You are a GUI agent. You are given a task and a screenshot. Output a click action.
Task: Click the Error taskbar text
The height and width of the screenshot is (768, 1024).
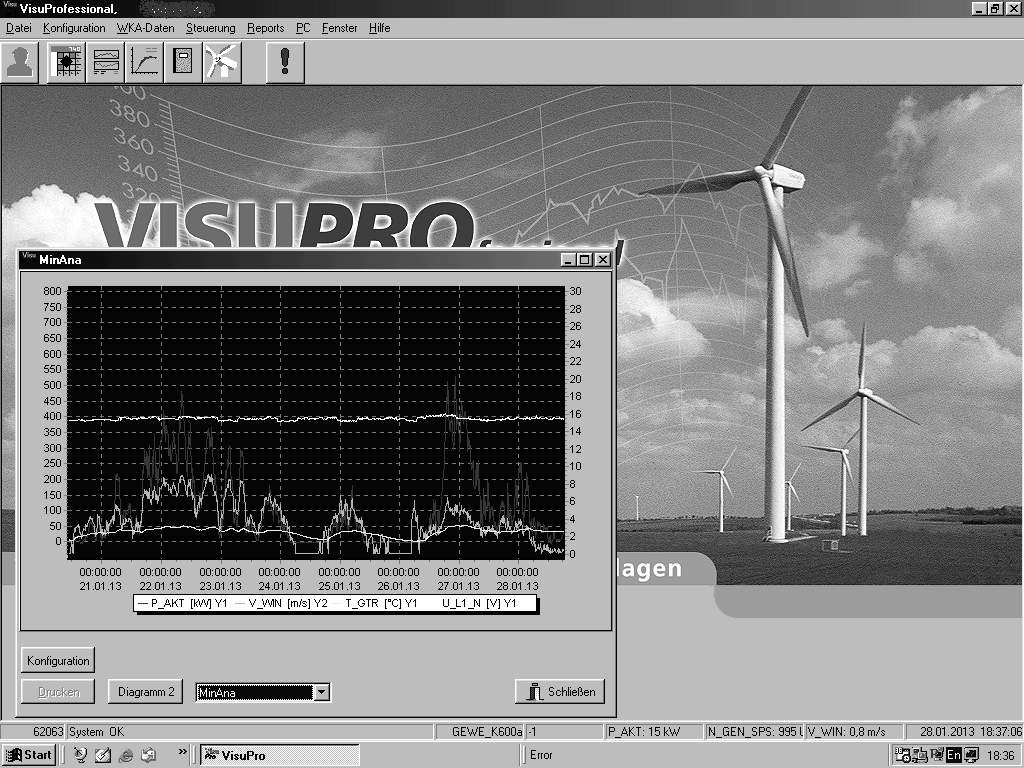[x=541, y=755]
